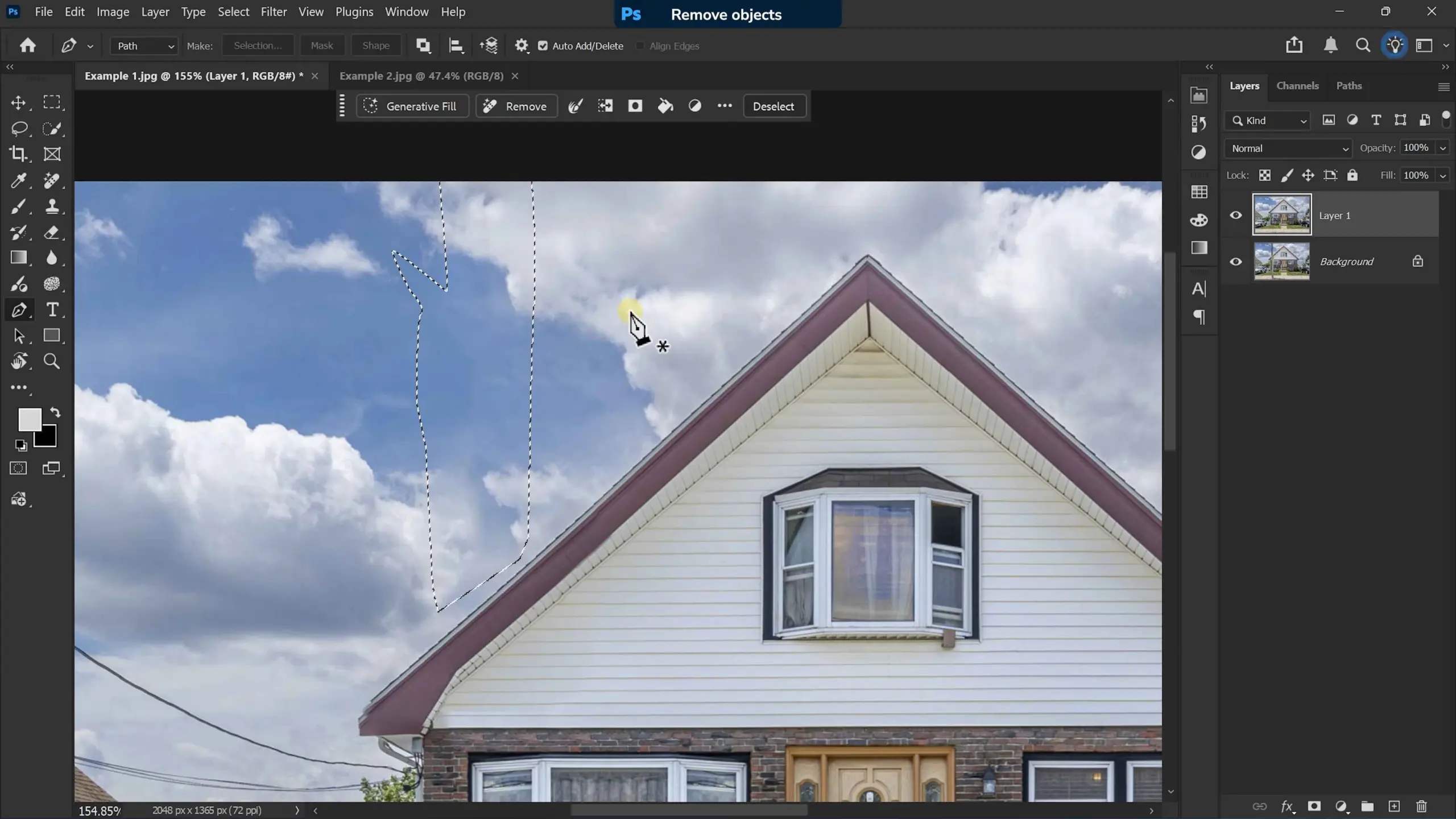The image size is (1456, 819).
Task: Click Invert selection icon in contextual bar
Action: pyautogui.click(x=605, y=106)
